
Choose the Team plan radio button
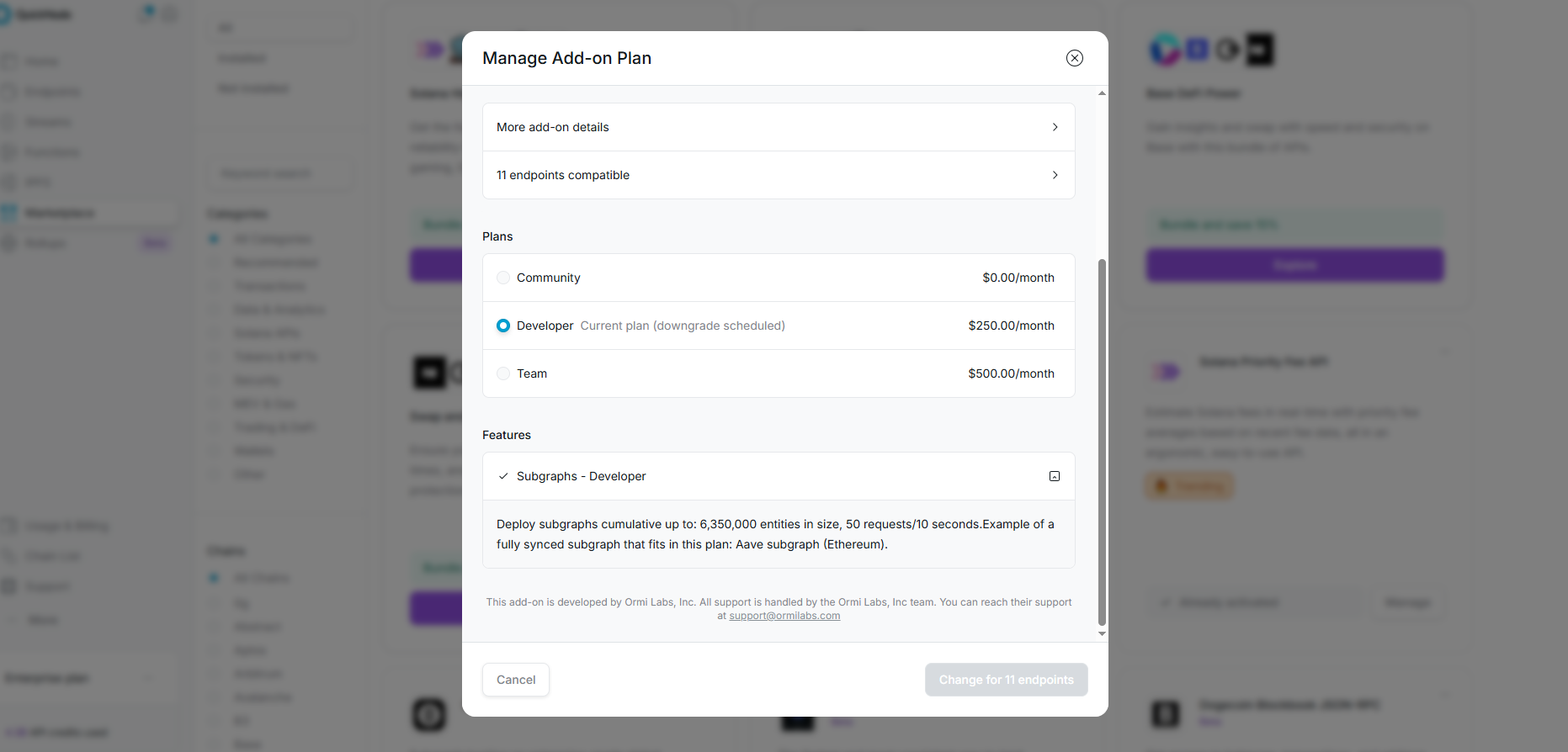click(503, 373)
